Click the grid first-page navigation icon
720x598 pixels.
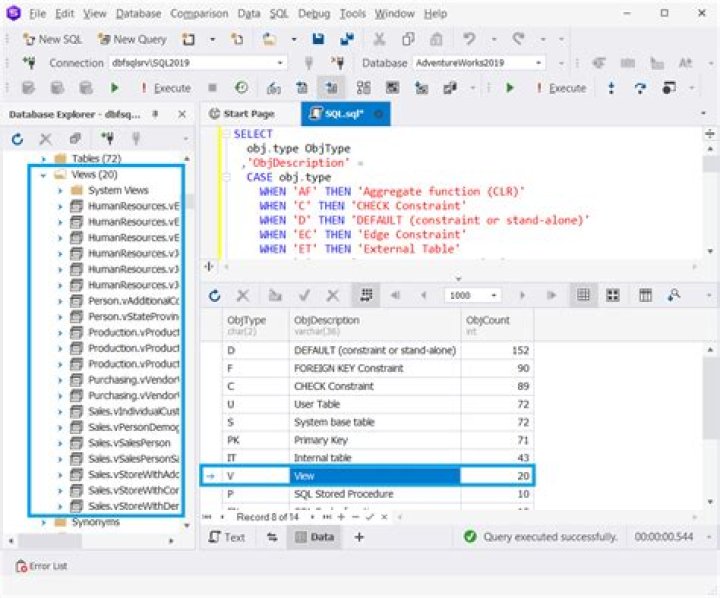coord(395,295)
